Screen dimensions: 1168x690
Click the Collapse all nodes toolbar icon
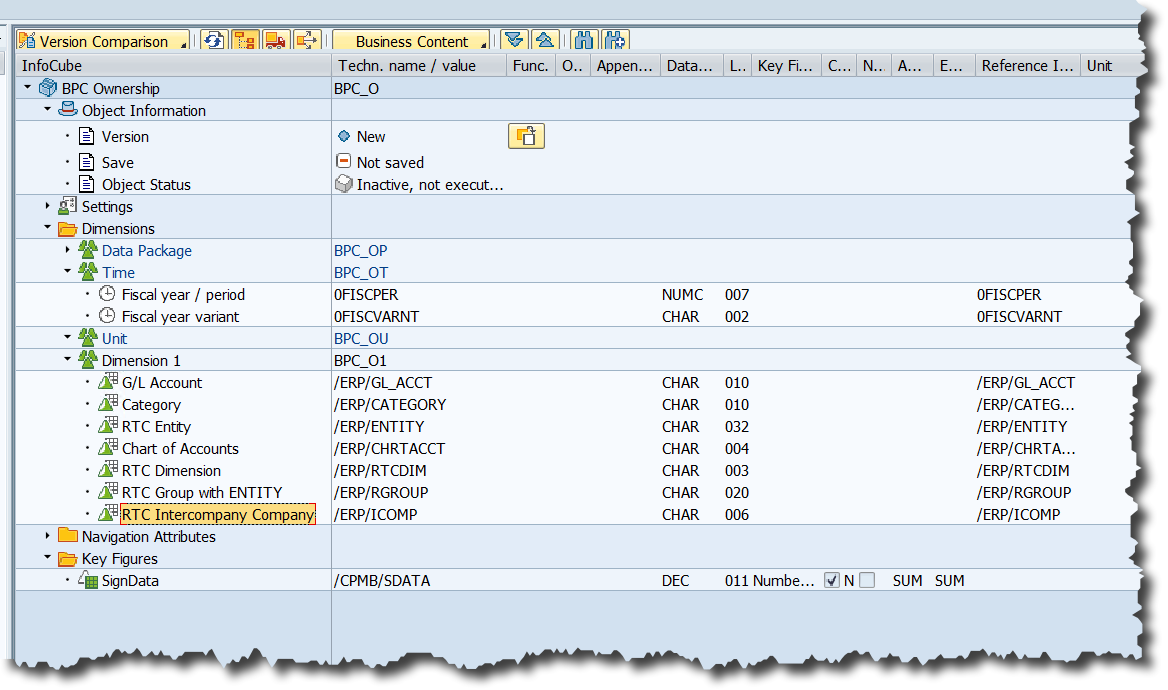(543, 41)
